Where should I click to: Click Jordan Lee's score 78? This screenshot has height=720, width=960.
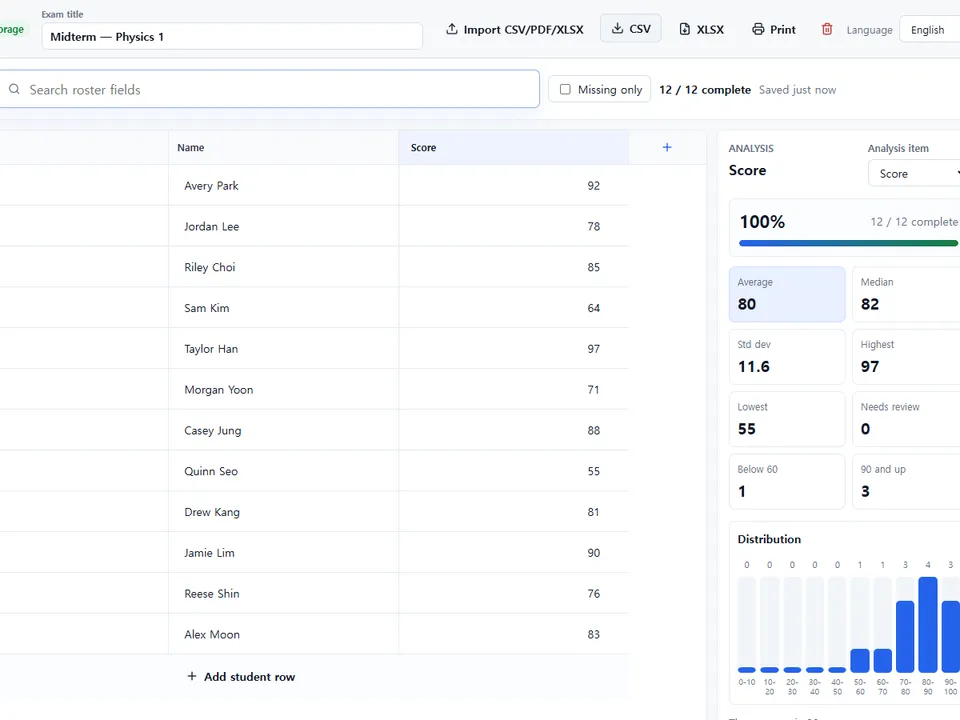click(x=514, y=226)
